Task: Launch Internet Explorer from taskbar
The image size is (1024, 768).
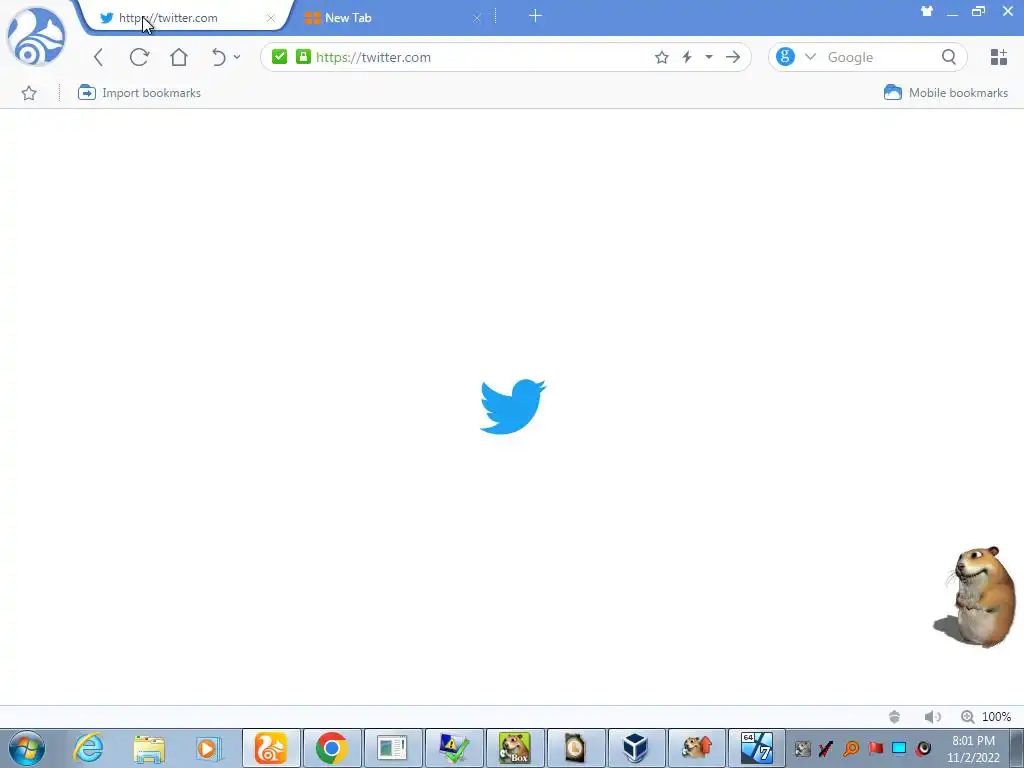Action: point(88,748)
